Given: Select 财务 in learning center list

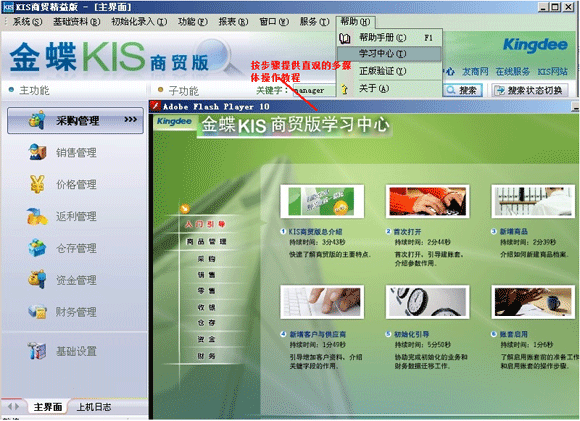Looking at the screenshot, I should coord(206,356).
